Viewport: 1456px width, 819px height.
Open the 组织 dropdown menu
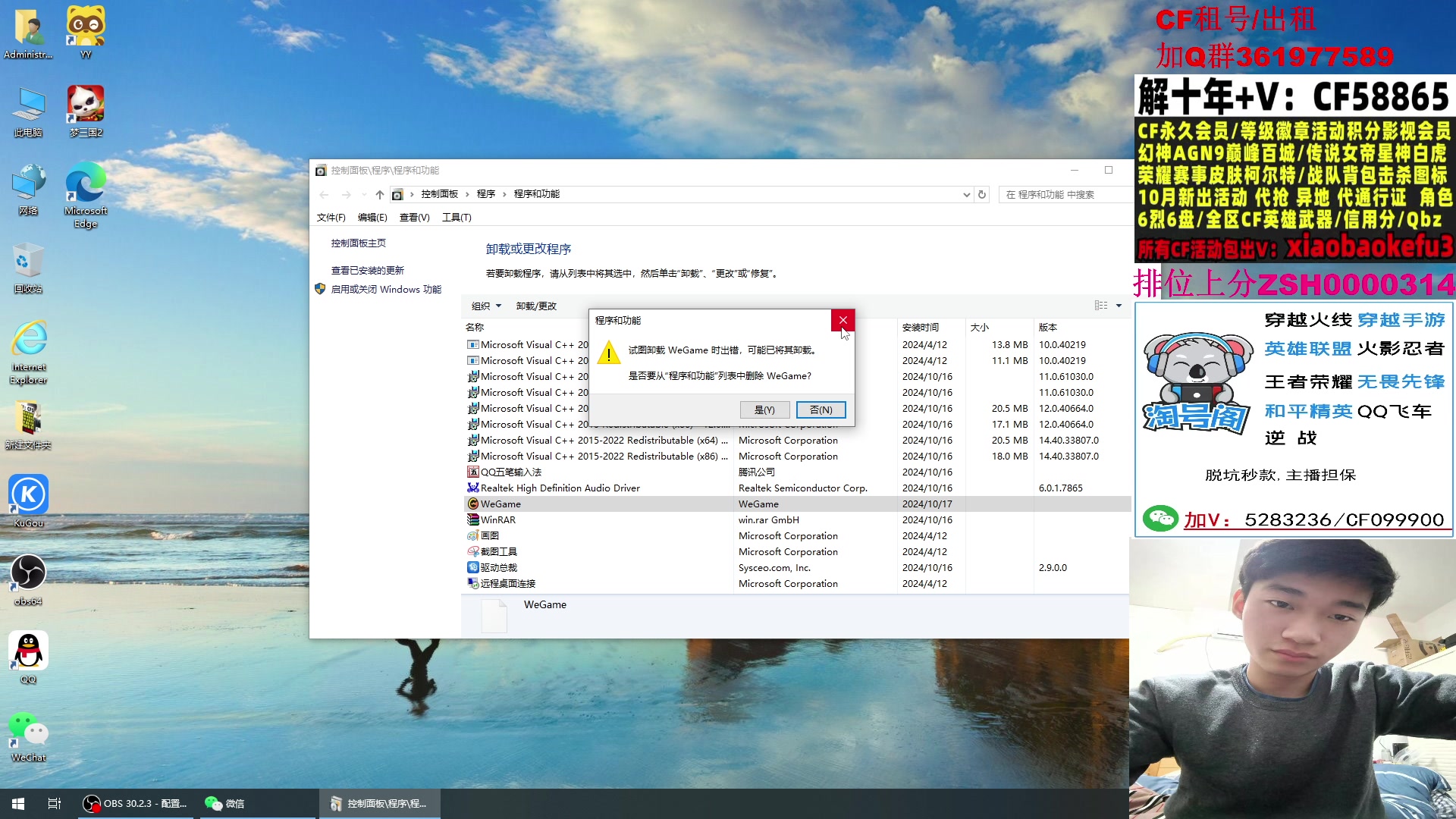pyautogui.click(x=486, y=306)
